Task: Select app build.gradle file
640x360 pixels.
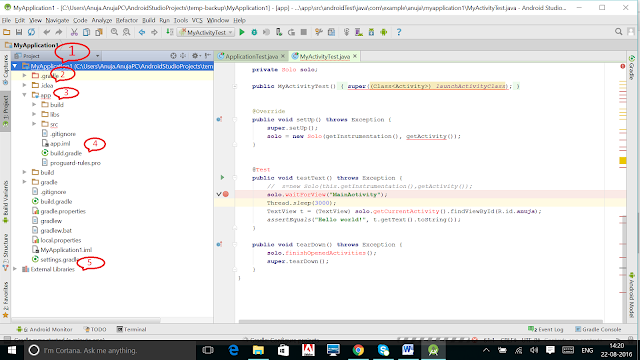Action: [66, 153]
